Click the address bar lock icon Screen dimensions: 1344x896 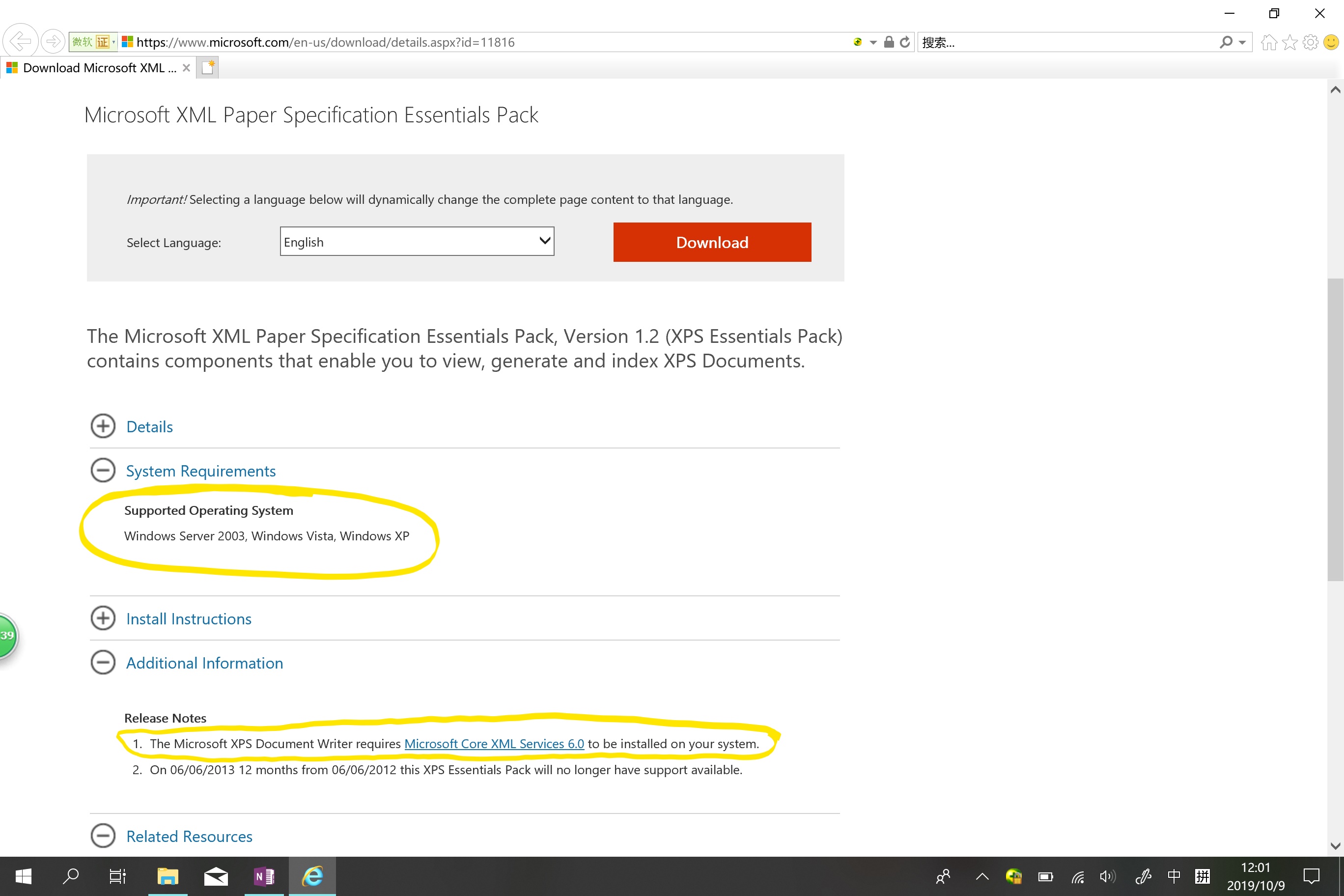(x=889, y=42)
